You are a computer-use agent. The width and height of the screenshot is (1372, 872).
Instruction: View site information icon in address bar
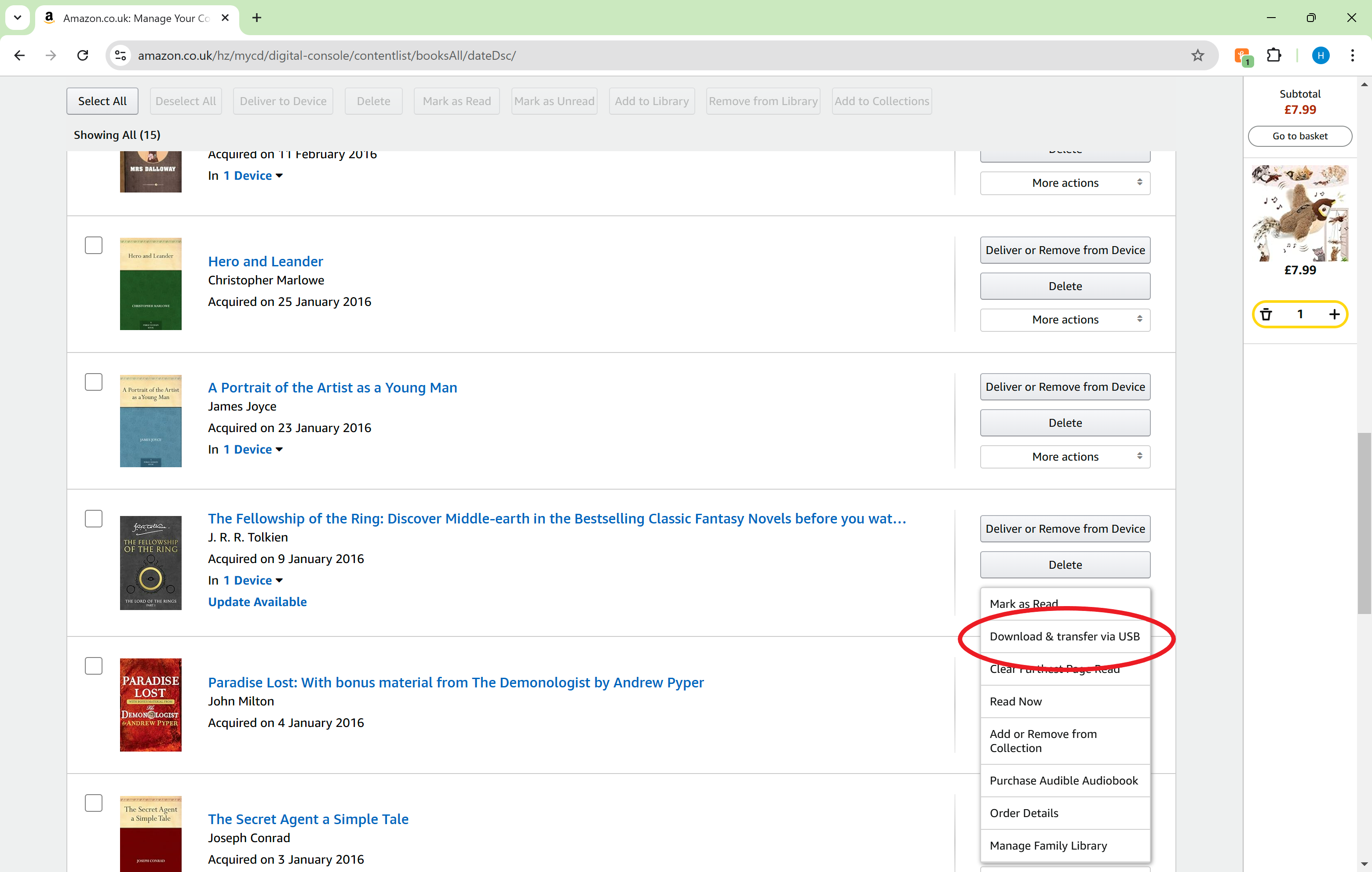(120, 55)
